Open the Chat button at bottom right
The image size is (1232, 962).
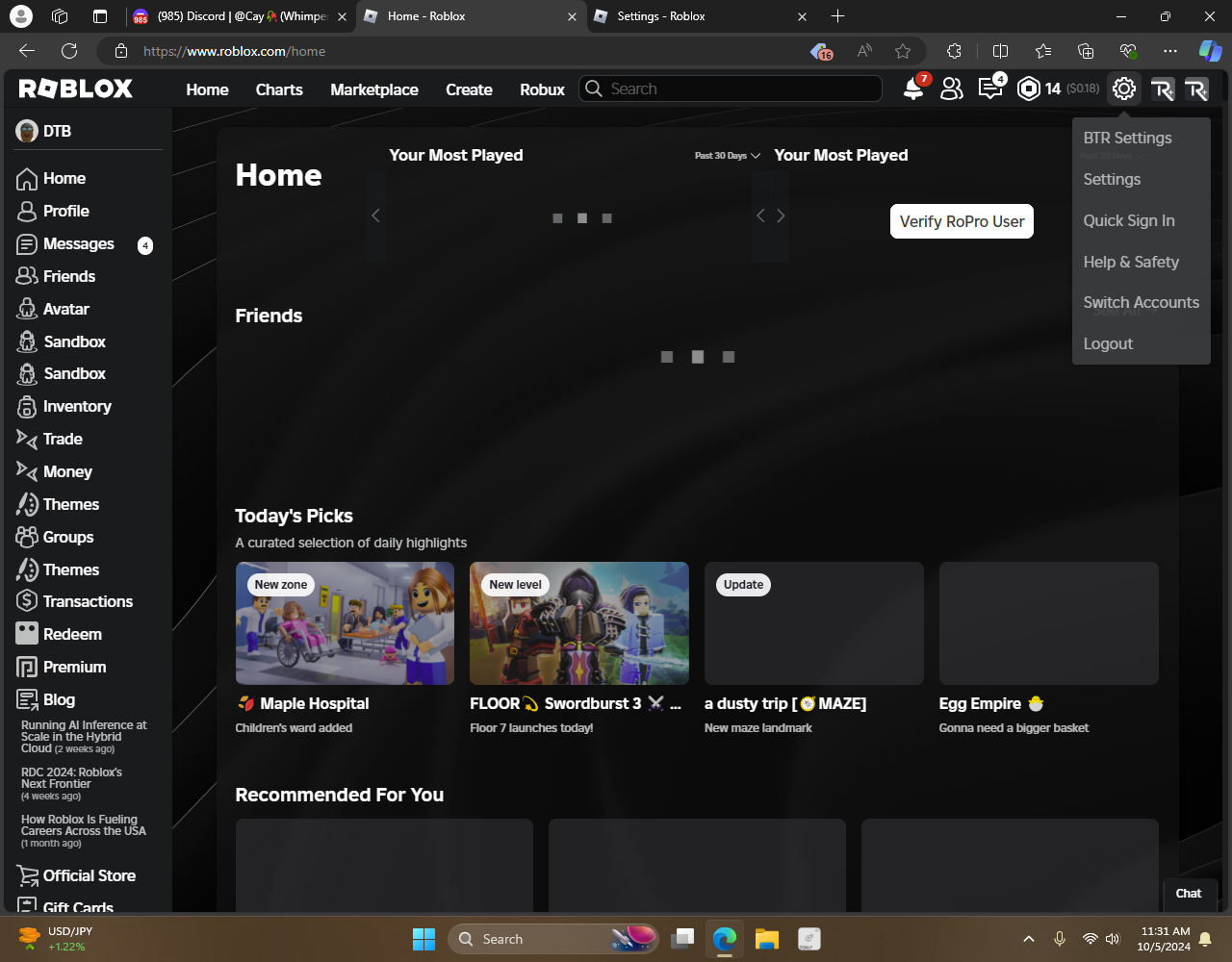click(x=1189, y=894)
